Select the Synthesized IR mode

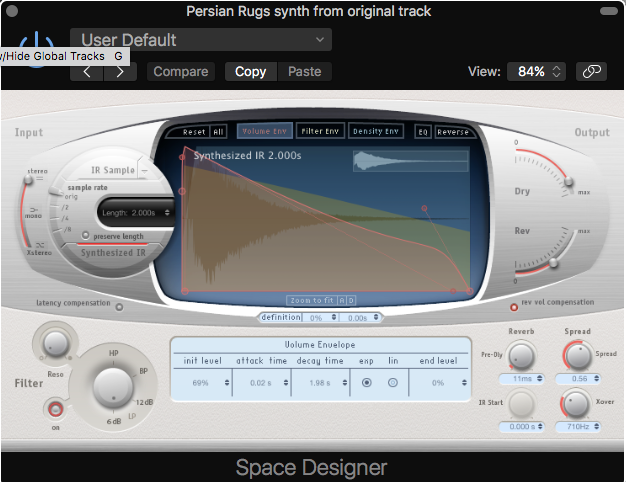click(113, 253)
